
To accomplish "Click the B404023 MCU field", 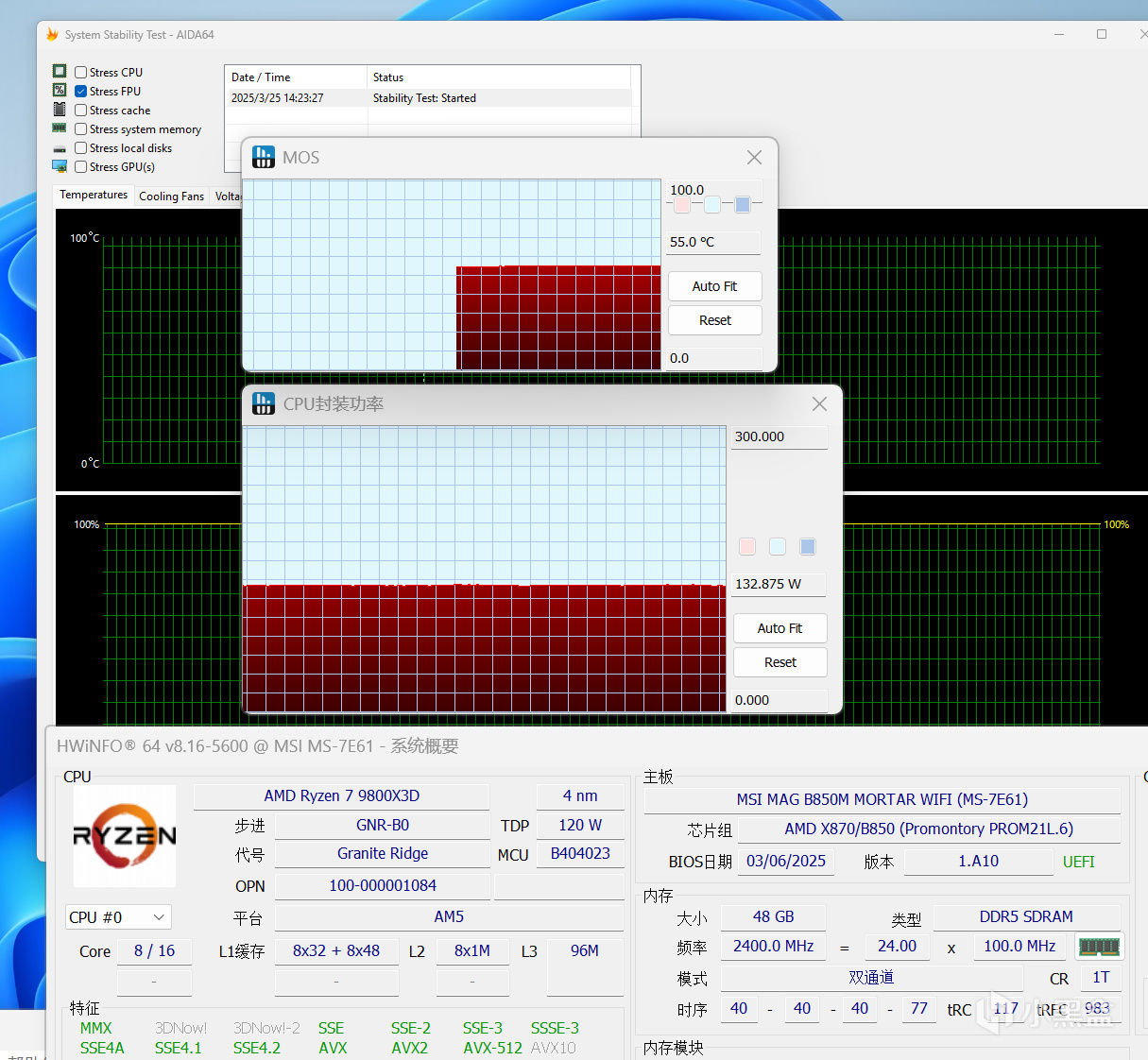I will pos(580,854).
